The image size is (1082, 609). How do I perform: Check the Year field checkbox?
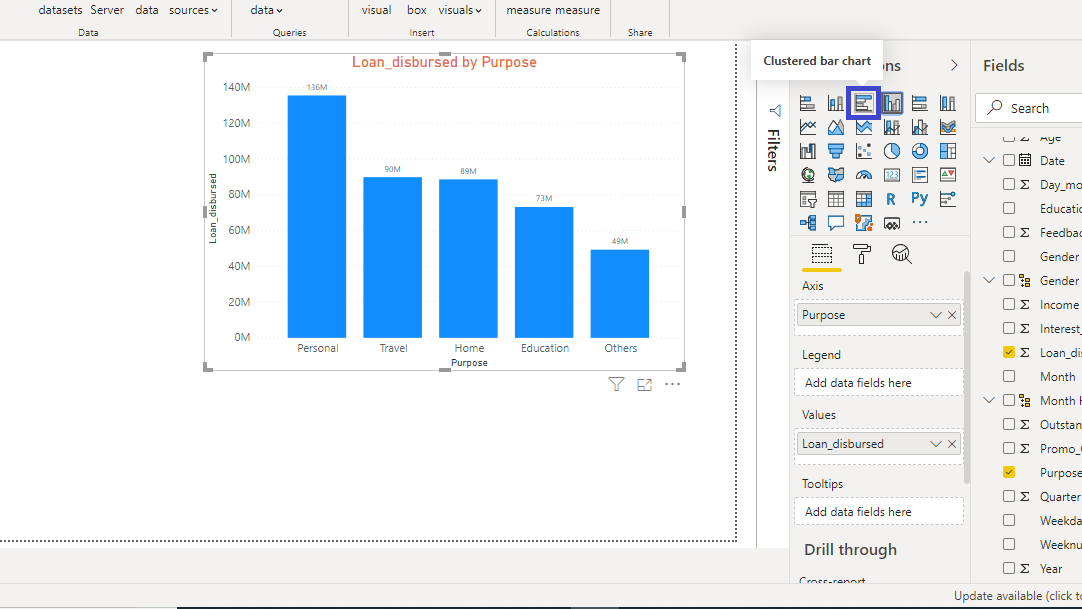[1009, 568]
